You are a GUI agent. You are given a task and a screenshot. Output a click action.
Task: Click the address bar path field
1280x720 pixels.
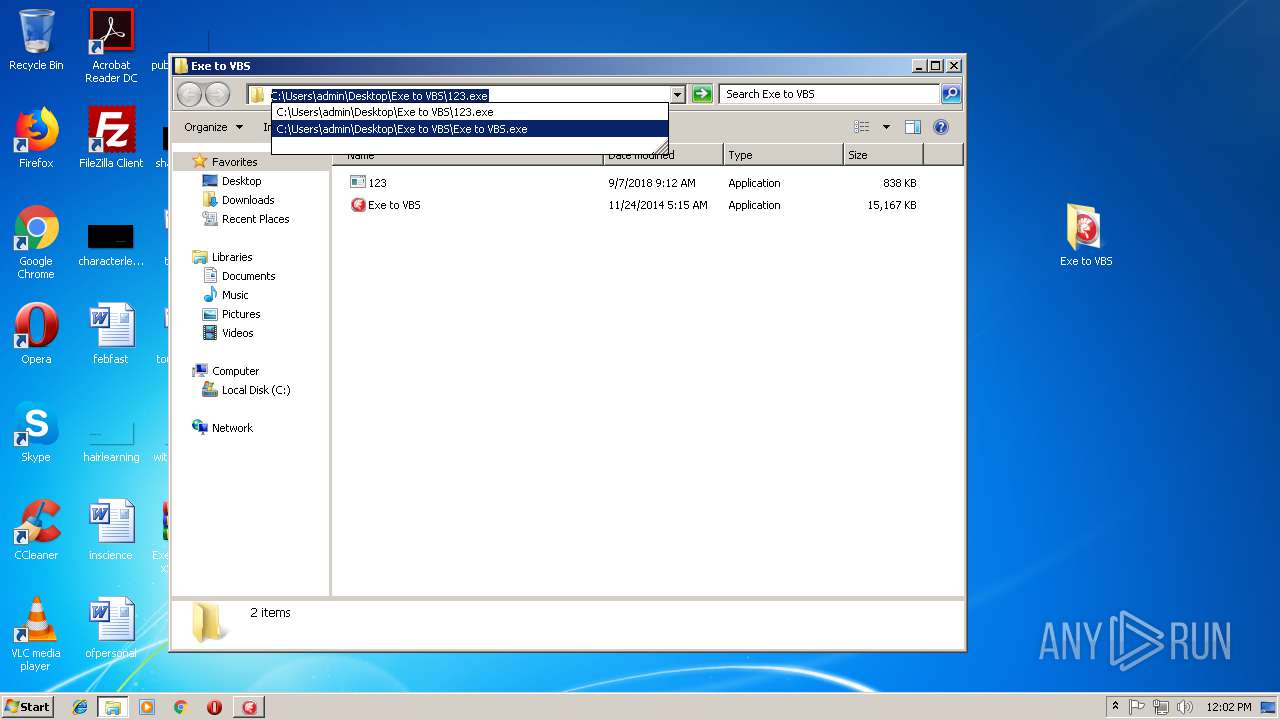(468, 95)
